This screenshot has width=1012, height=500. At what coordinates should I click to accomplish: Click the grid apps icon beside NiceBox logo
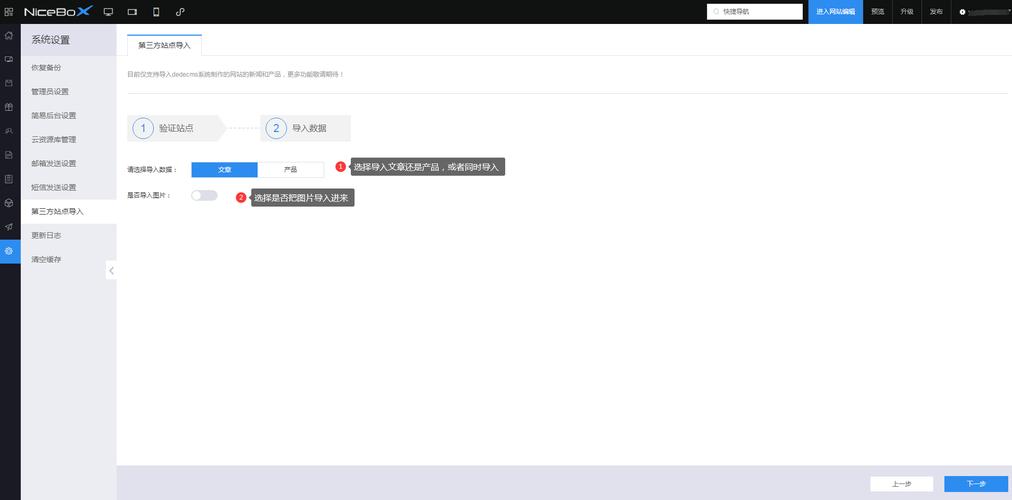click(10, 11)
